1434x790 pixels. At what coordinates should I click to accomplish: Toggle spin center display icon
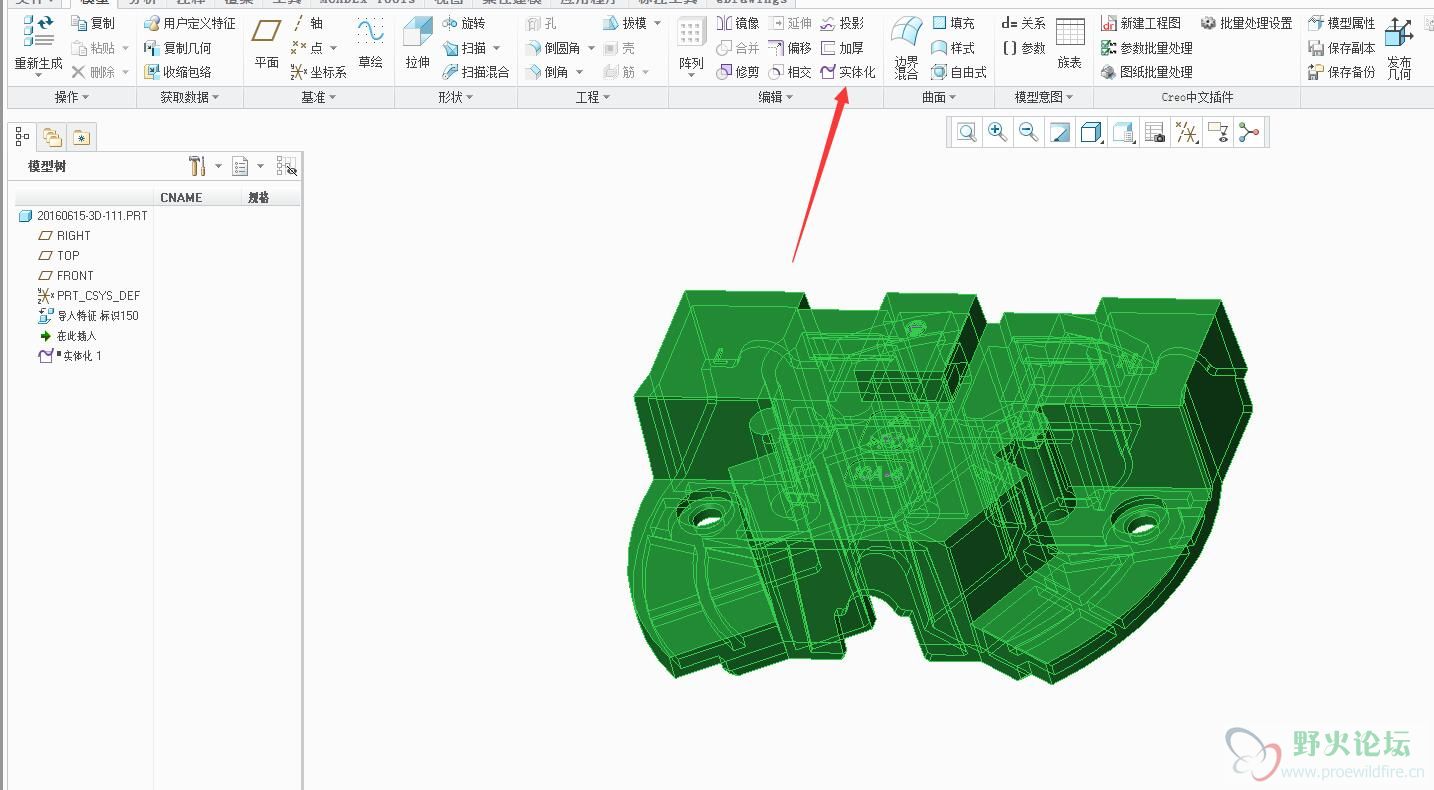tap(1249, 132)
